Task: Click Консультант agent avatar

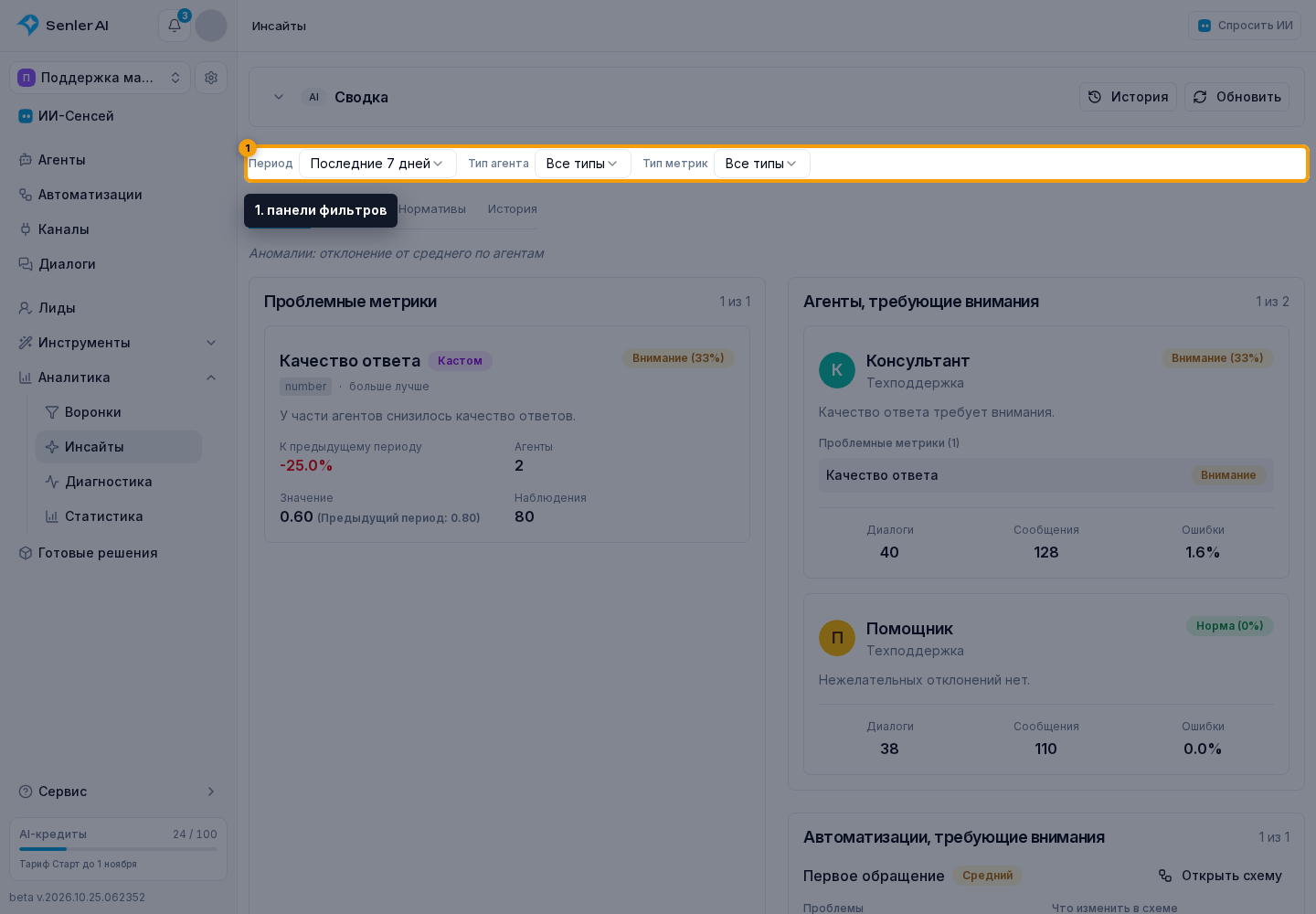Action: click(x=837, y=370)
